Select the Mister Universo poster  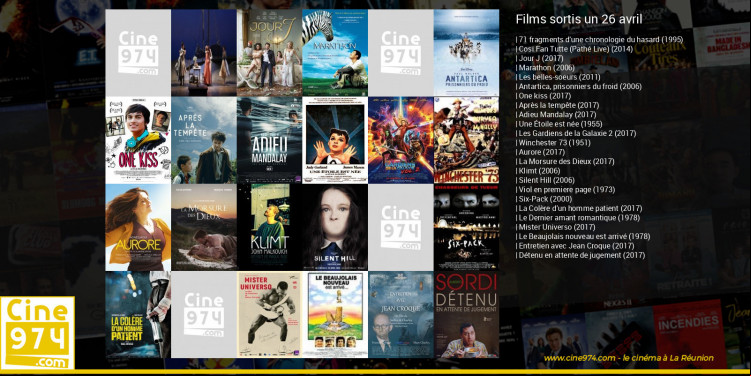(269, 315)
